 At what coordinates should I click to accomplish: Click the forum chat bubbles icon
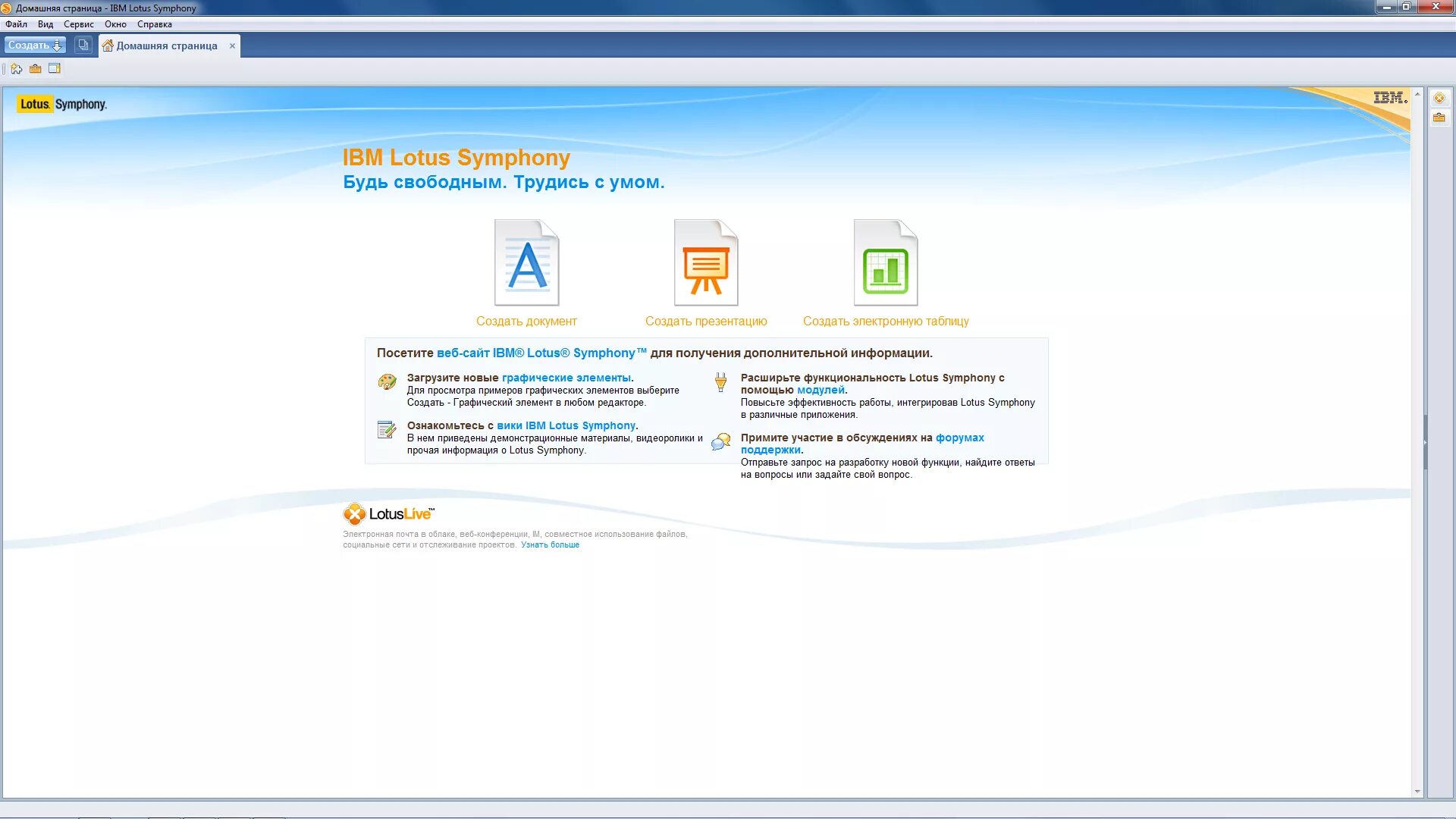[721, 441]
